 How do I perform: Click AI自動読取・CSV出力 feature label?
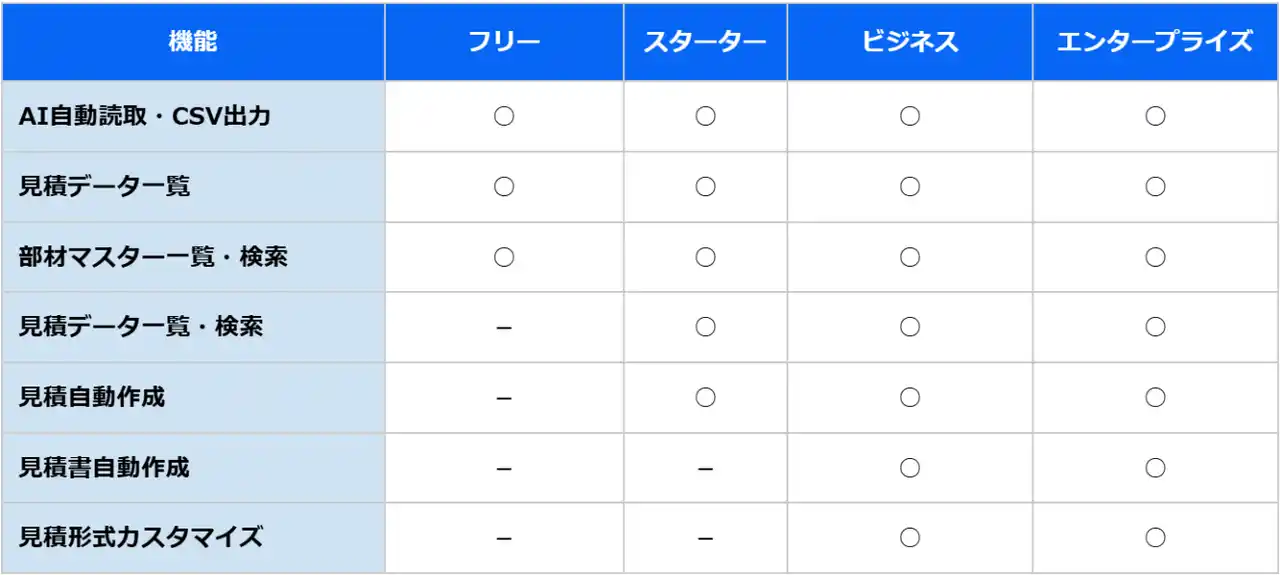[145, 116]
